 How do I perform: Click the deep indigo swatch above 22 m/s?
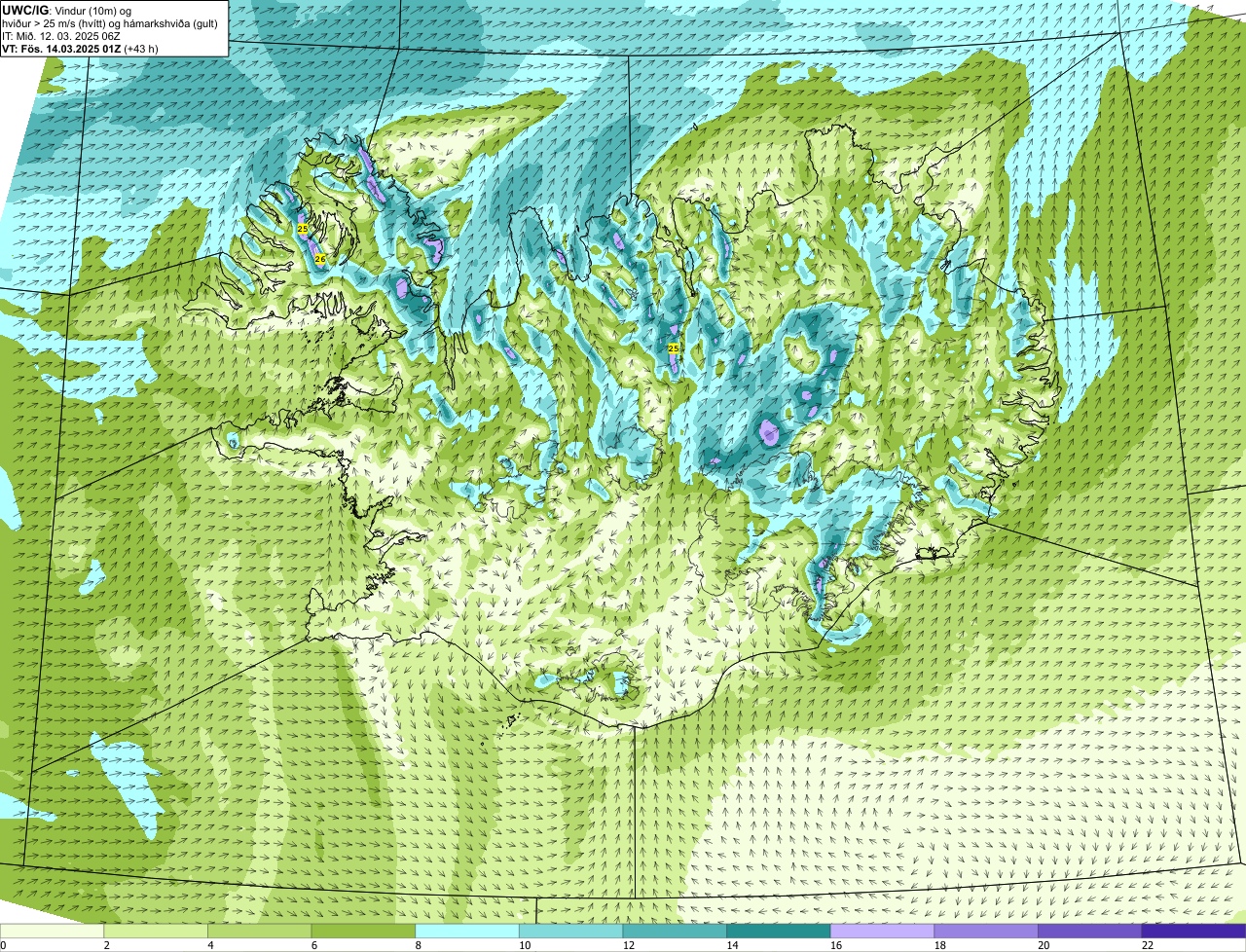point(1193,931)
